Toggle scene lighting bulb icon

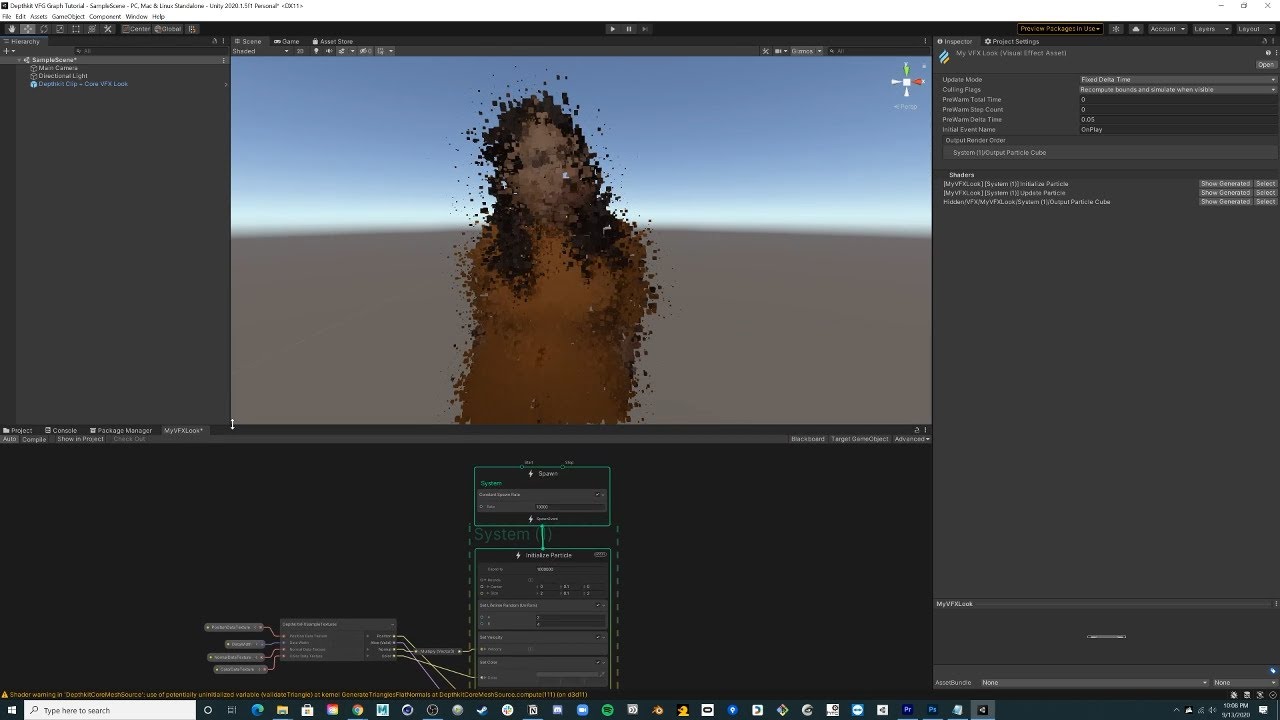point(317,51)
